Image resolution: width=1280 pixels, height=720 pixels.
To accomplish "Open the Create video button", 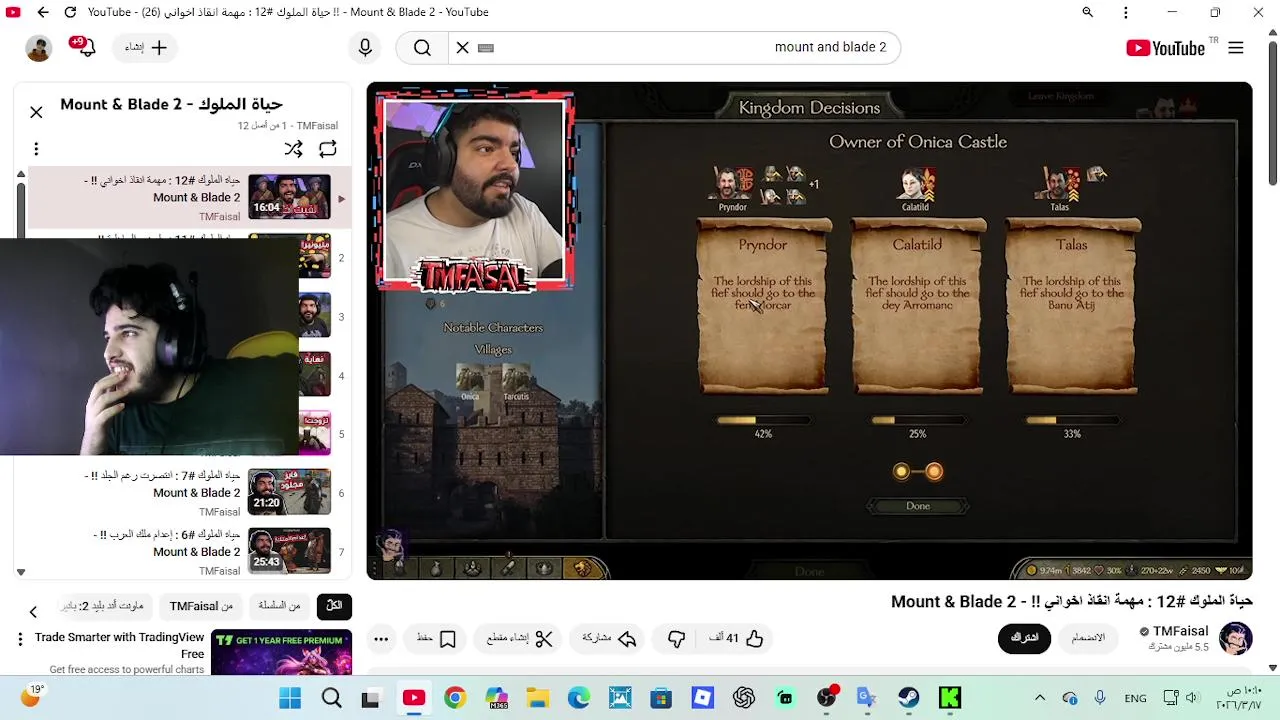I will [x=146, y=47].
